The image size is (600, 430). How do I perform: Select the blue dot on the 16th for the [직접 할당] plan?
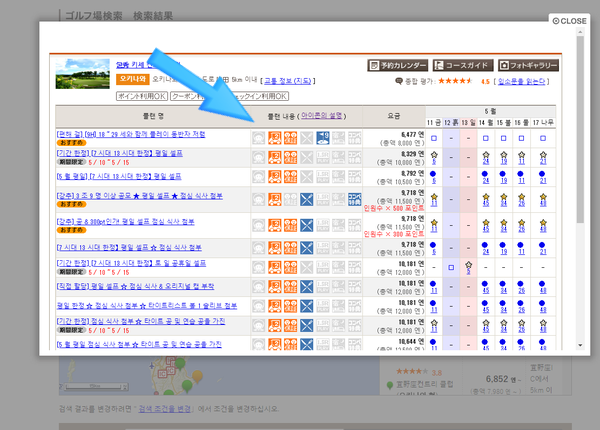click(520, 284)
